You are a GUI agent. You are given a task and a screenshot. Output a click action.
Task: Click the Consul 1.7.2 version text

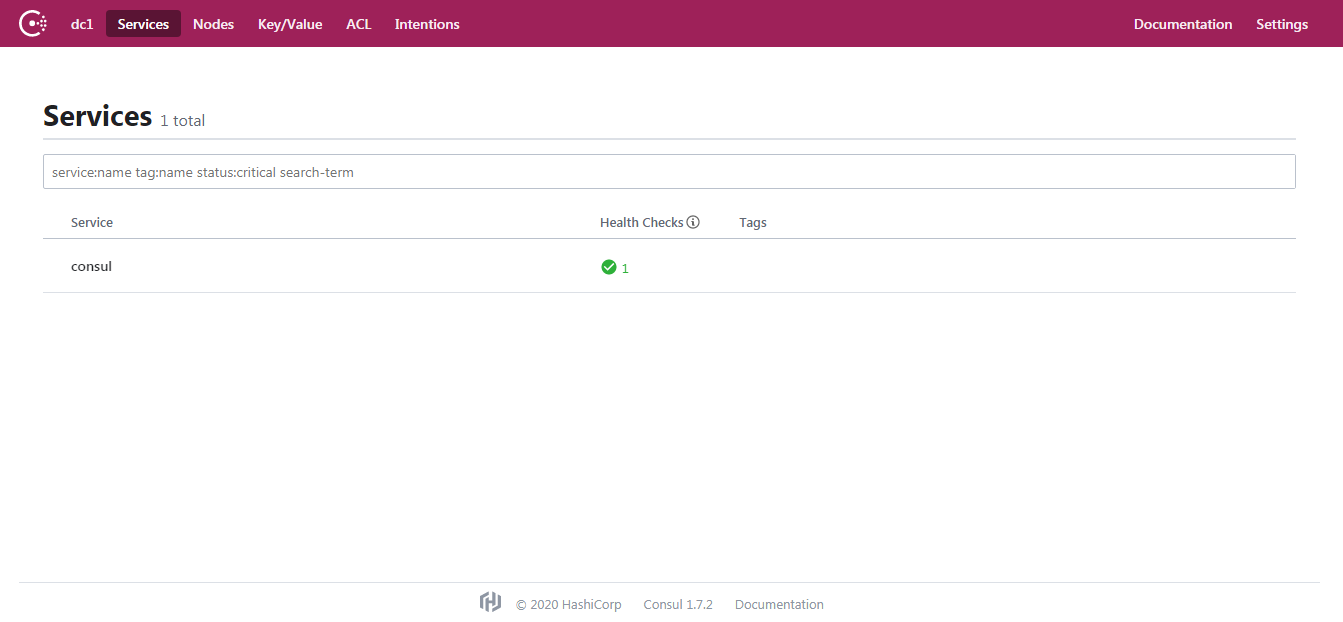click(678, 604)
